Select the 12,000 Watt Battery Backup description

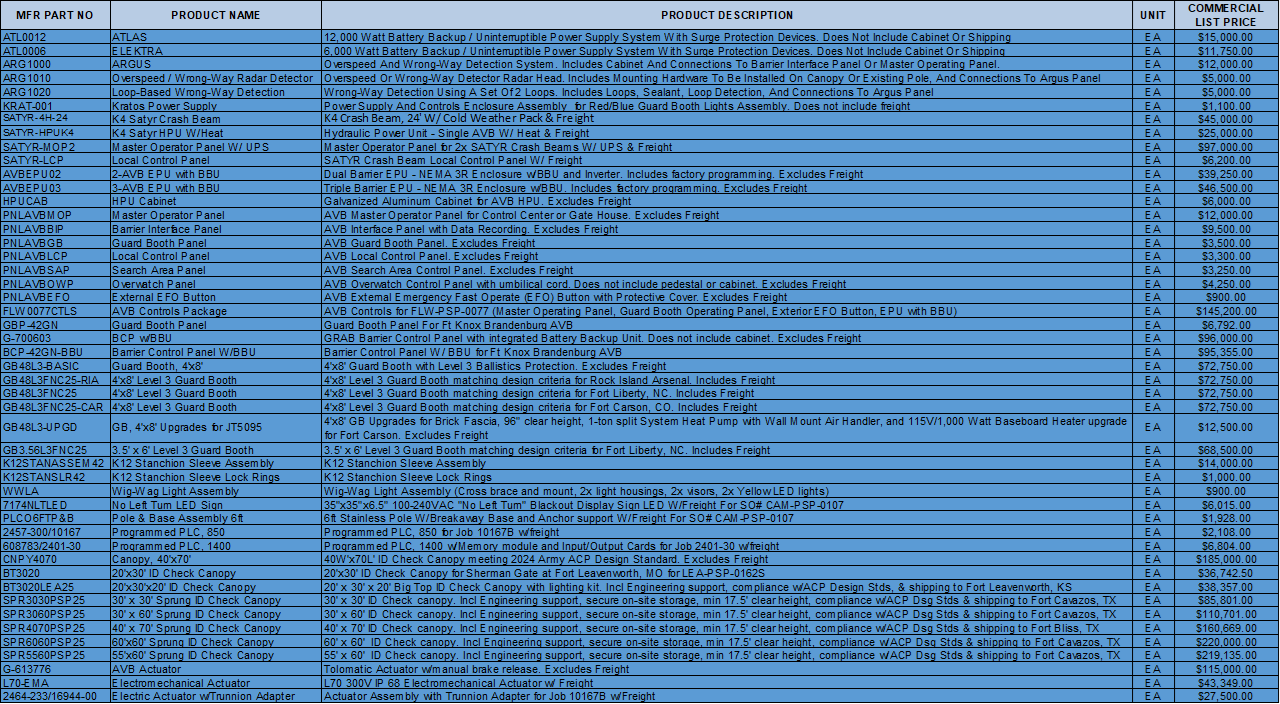(727, 37)
